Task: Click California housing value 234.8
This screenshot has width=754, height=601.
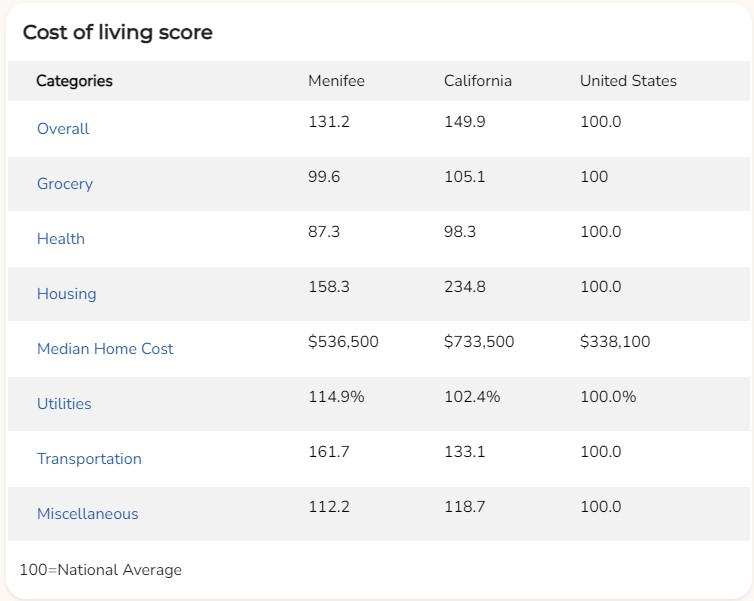Action: click(x=465, y=287)
